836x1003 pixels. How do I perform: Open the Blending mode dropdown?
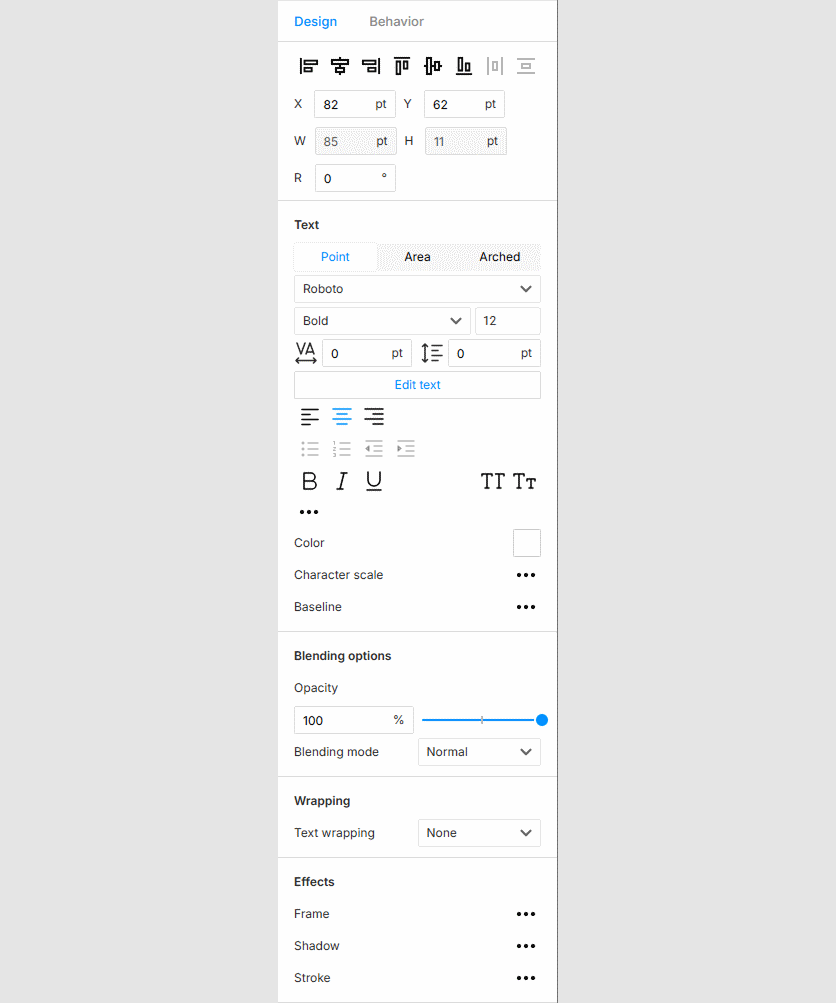pyautogui.click(x=479, y=751)
